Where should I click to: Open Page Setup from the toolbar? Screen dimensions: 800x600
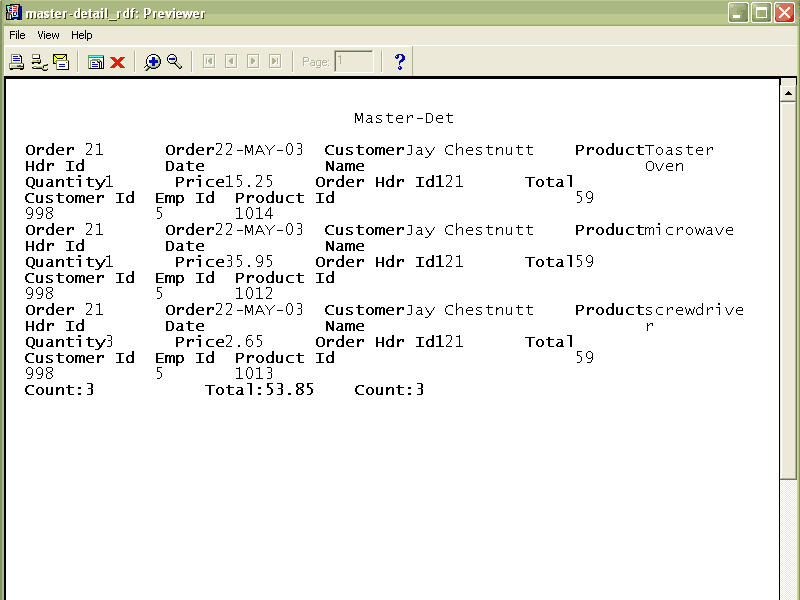[39, 62]
